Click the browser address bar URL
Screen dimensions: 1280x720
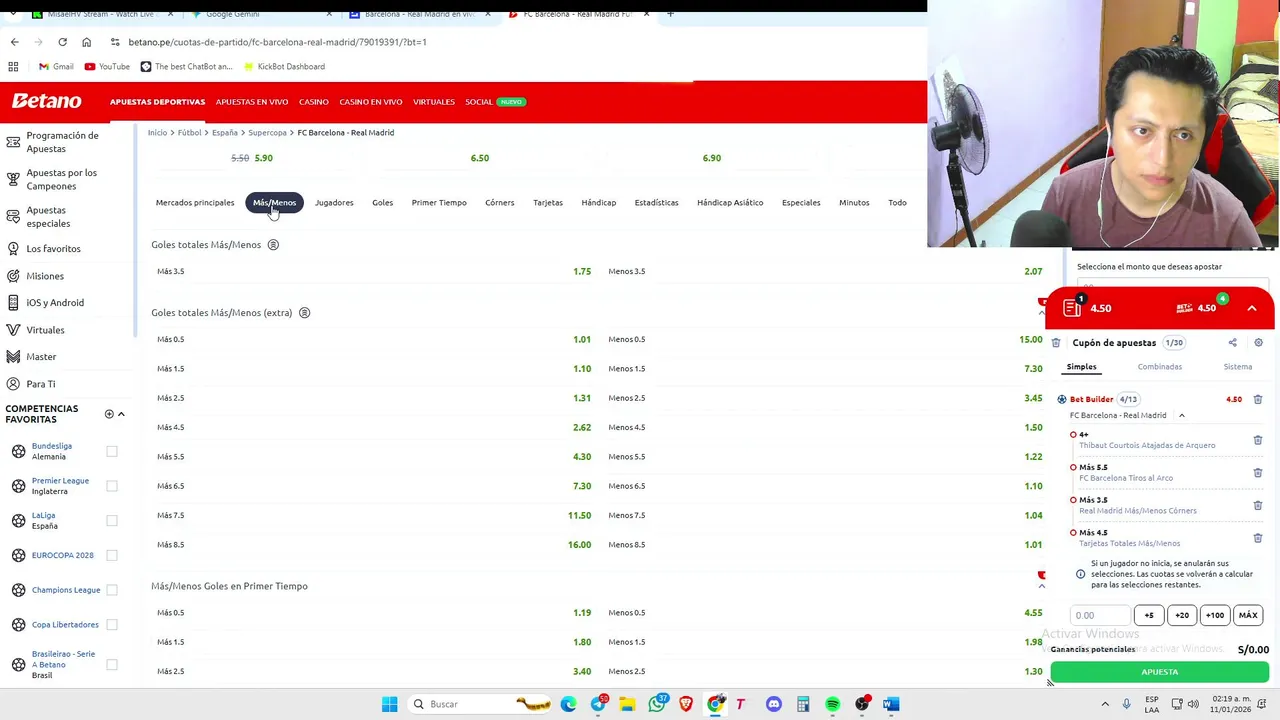(278, 42)
